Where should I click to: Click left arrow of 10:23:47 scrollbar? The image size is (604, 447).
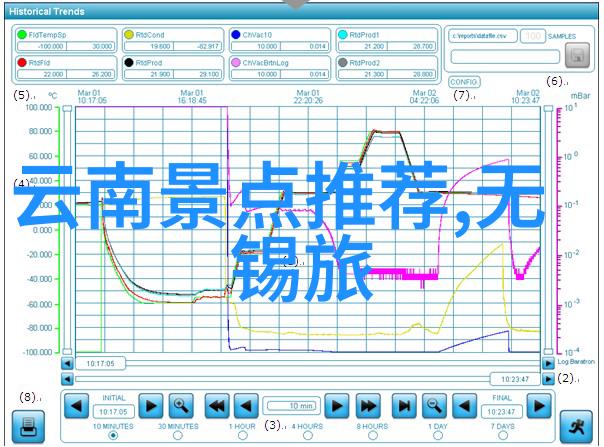pyautogui.click(x=67, y=379)
